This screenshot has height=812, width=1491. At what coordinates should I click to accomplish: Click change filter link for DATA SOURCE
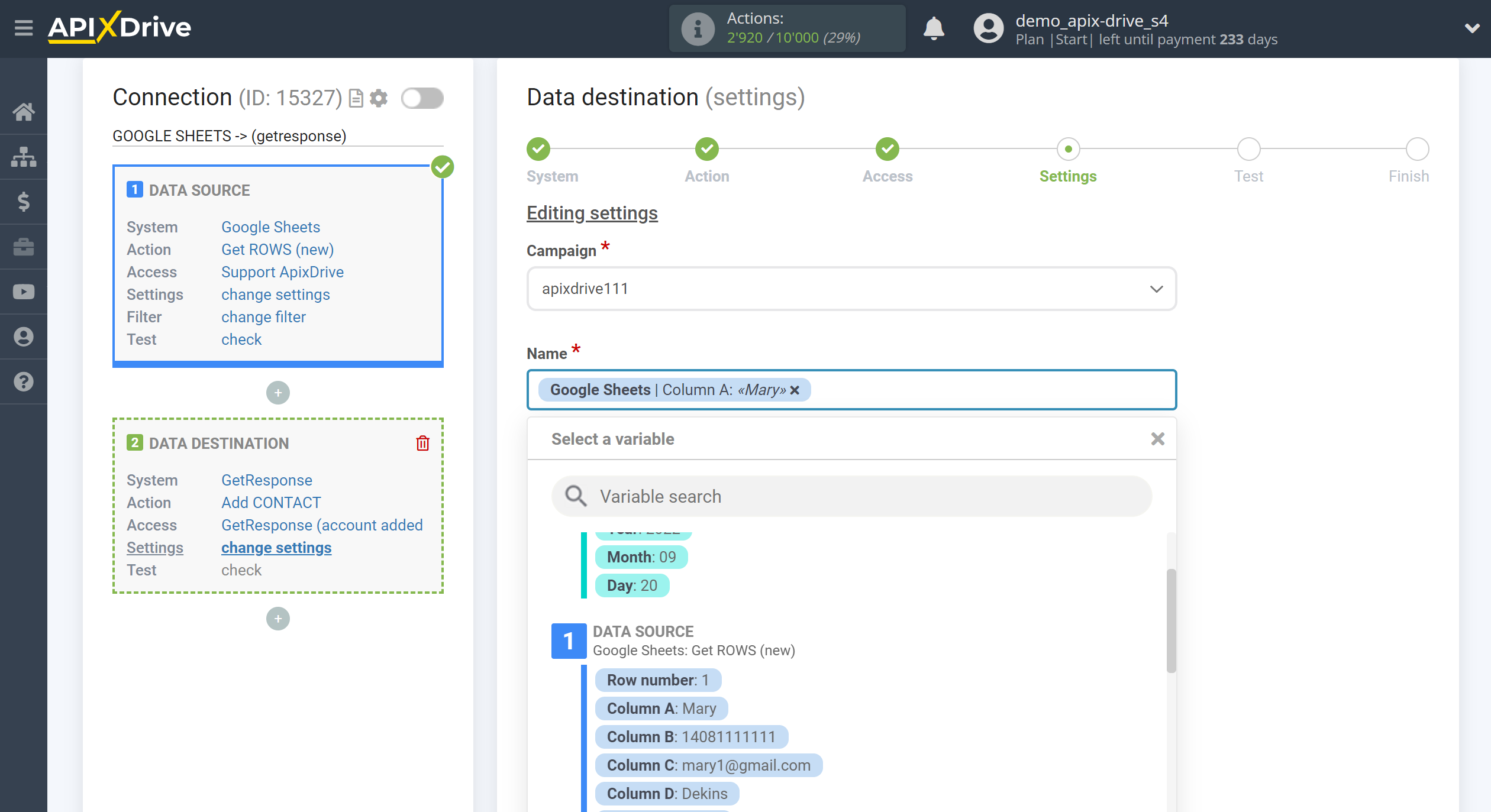264,317
